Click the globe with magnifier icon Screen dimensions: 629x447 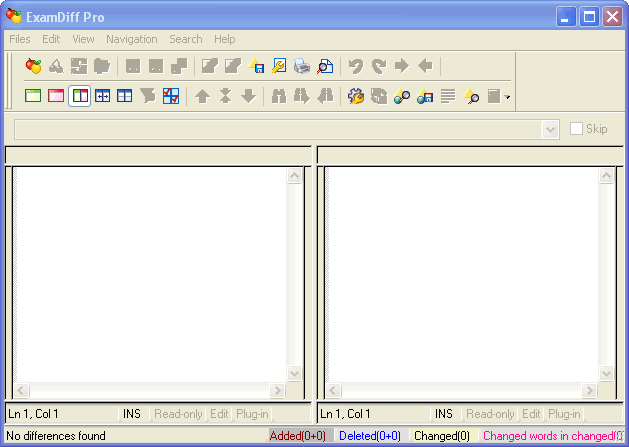(402, 97)
